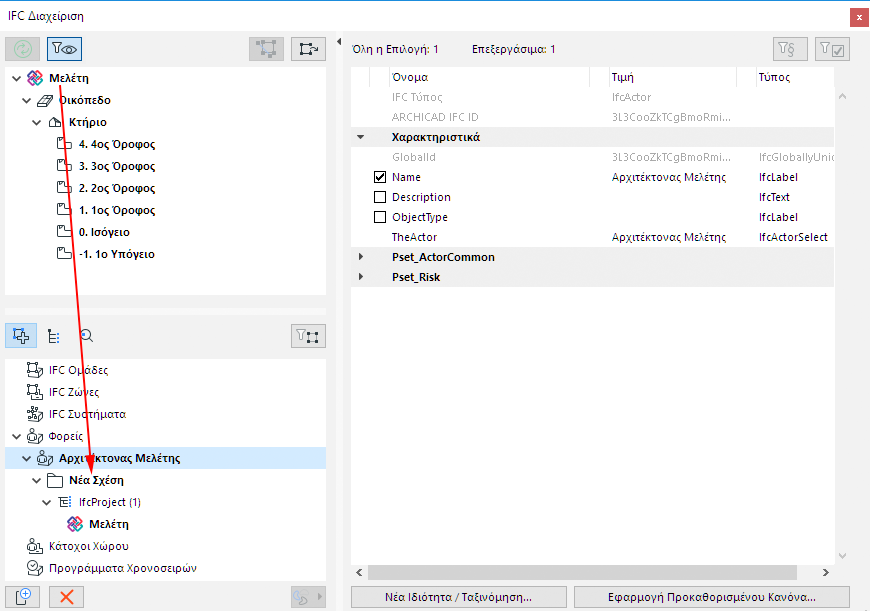Click the TheActor value cell
The height and width of the screenshot is (611, 870).
click(x=669, y=237)
